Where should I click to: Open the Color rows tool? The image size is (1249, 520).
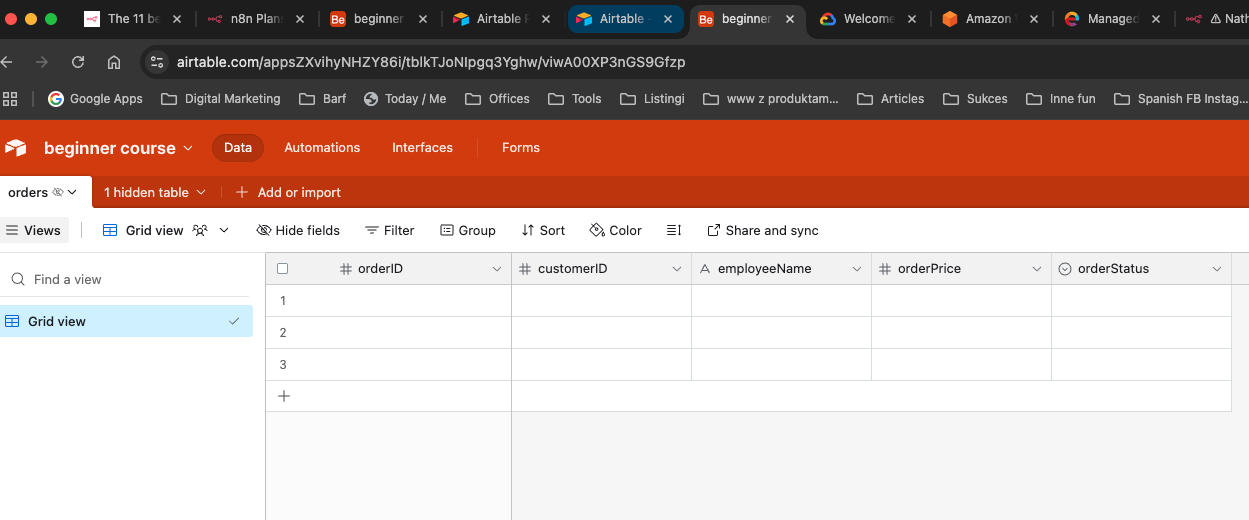[616, 230]
